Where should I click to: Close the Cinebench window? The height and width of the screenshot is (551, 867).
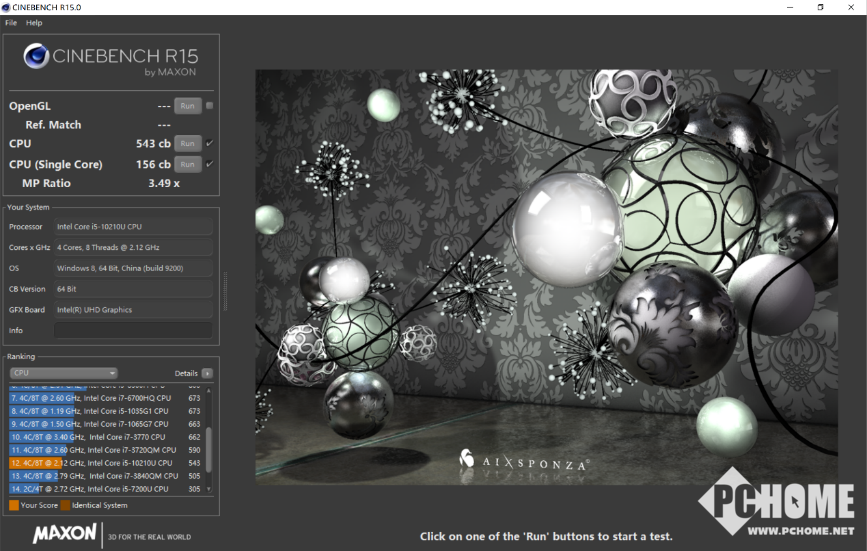point(851,7)
